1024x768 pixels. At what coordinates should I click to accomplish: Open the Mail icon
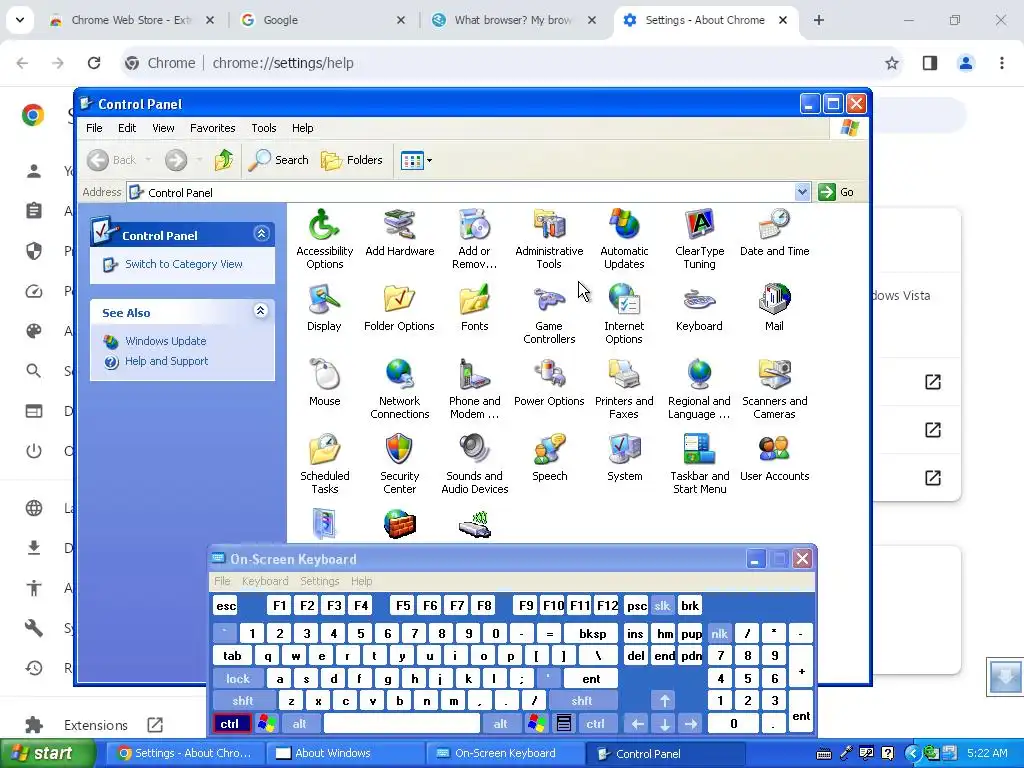[774, 308]
